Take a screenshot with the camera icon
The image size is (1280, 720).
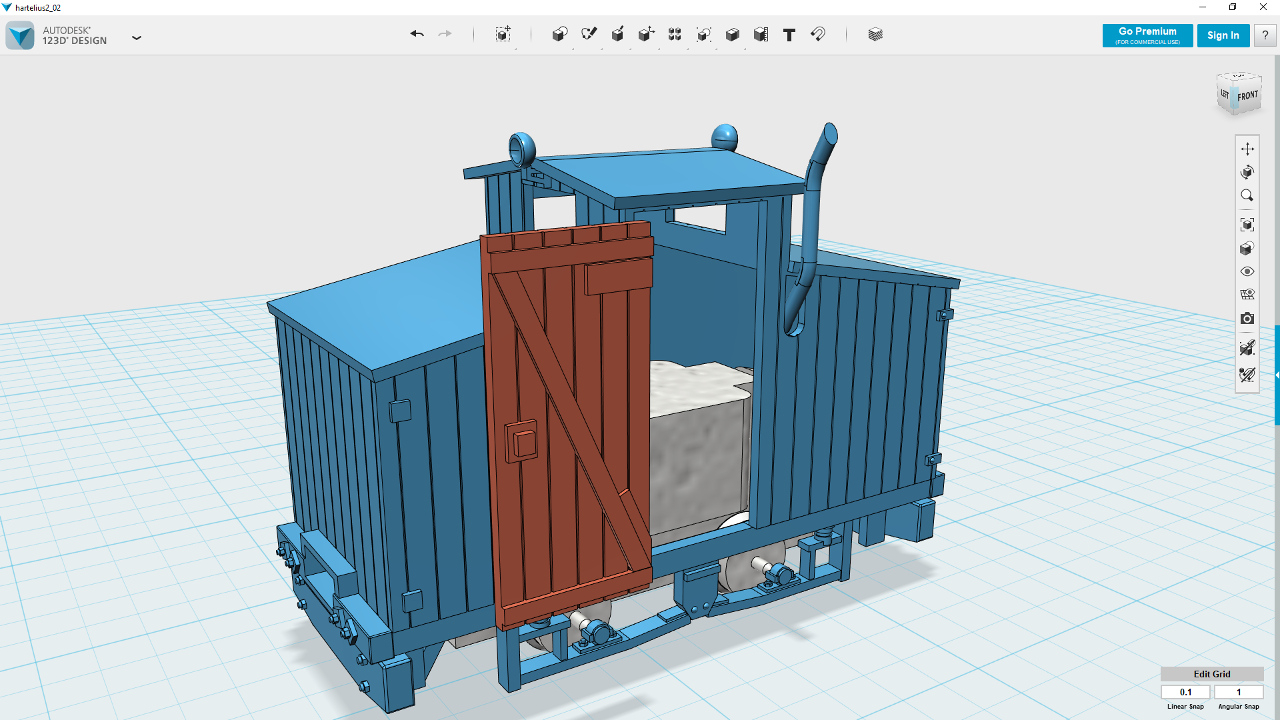point(1247,319)
